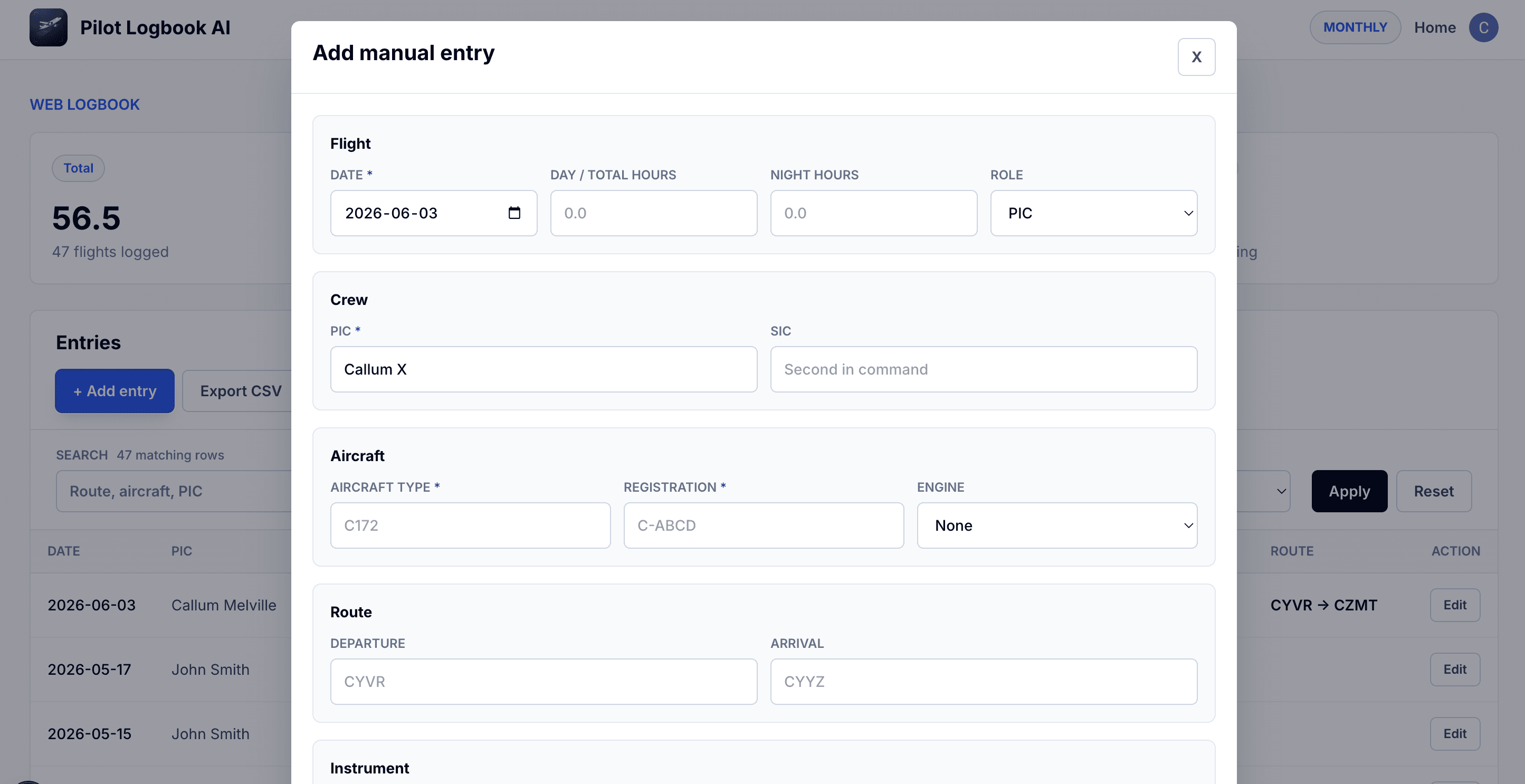Open the filter dropdown beside the Apply button

click(x=1264, y=491)
